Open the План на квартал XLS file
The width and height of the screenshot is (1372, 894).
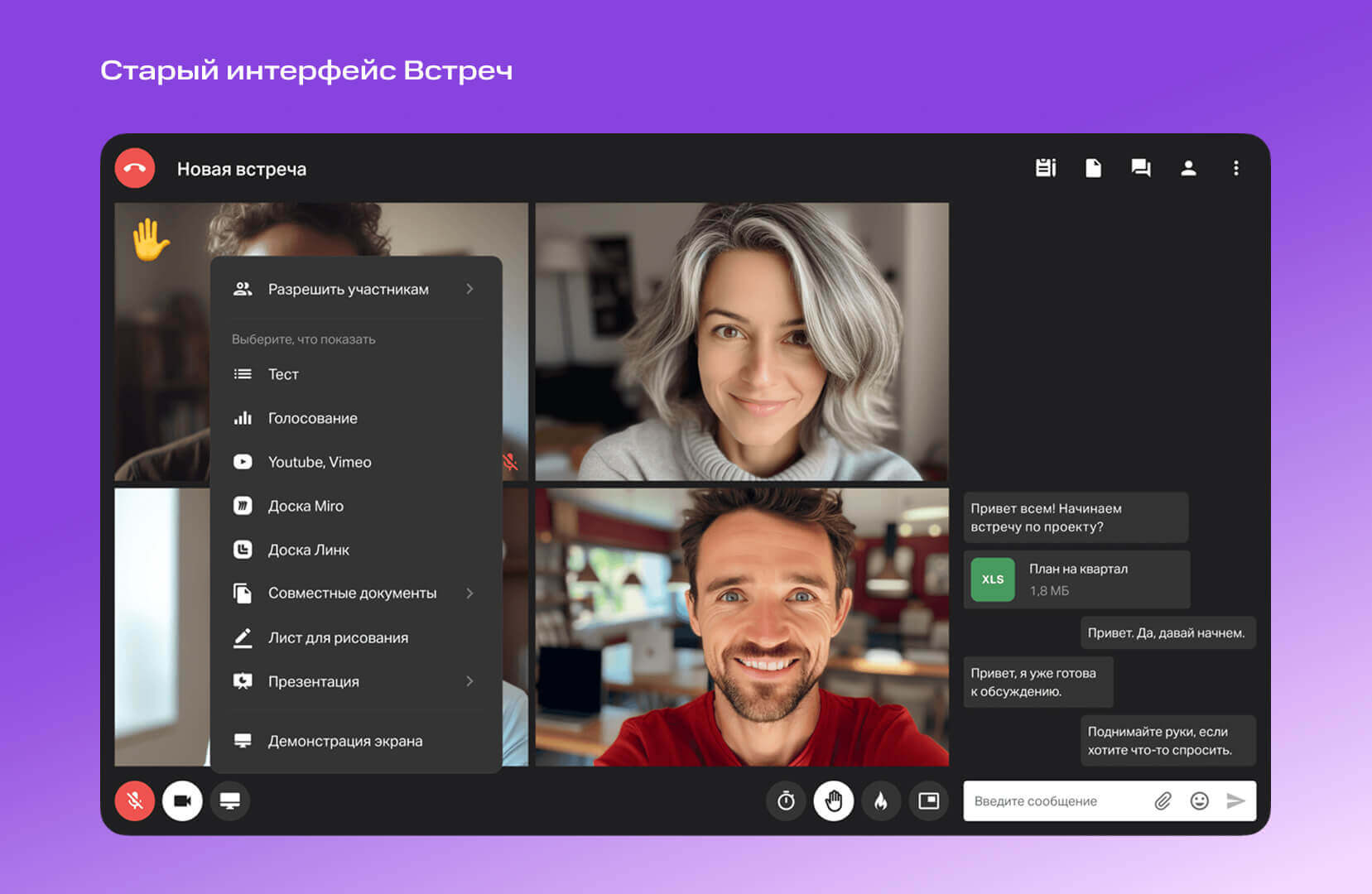pos(1076,579)
